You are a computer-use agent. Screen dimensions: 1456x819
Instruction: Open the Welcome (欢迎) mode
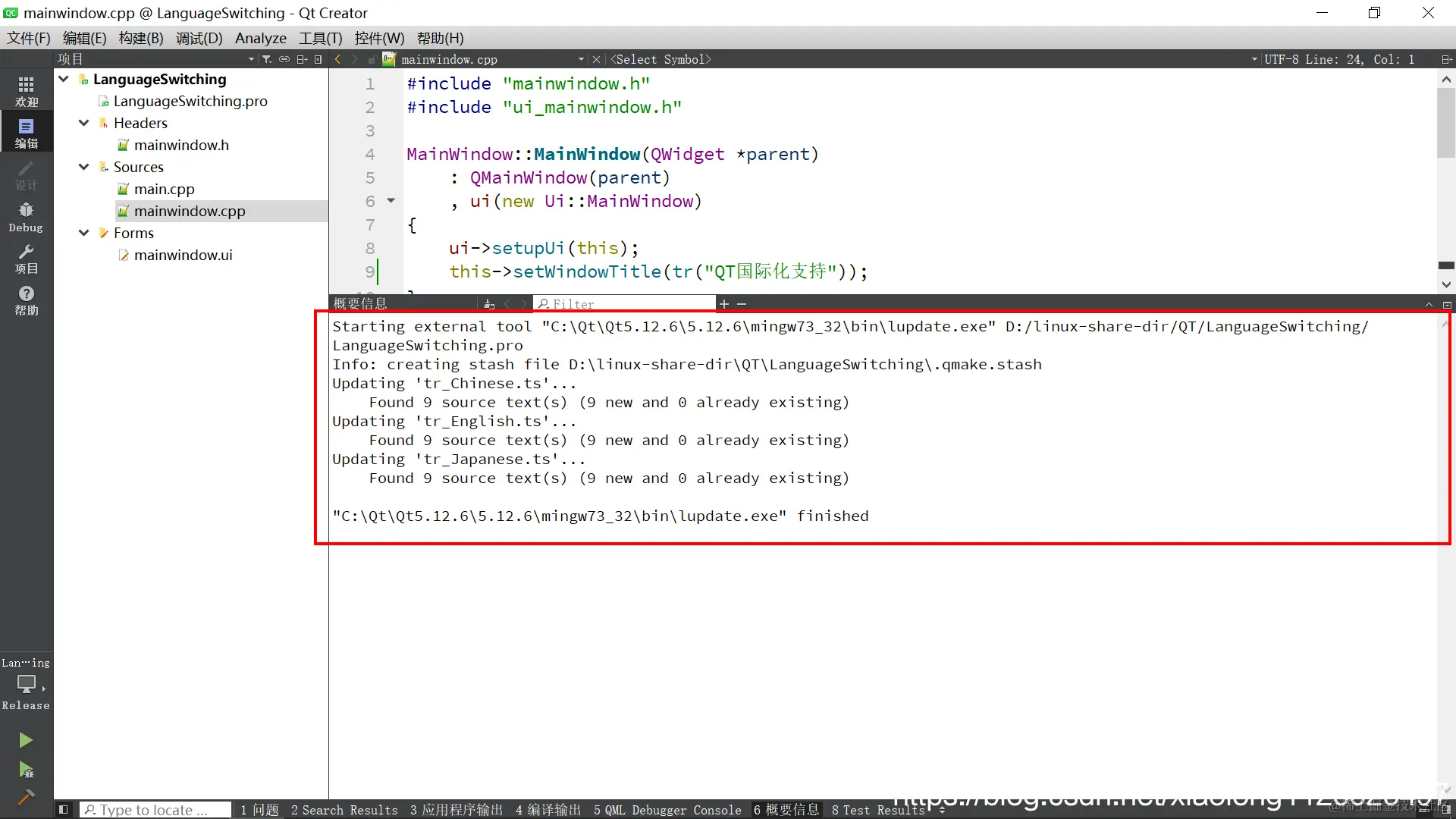pyautogui.click(x=26, y=91)
